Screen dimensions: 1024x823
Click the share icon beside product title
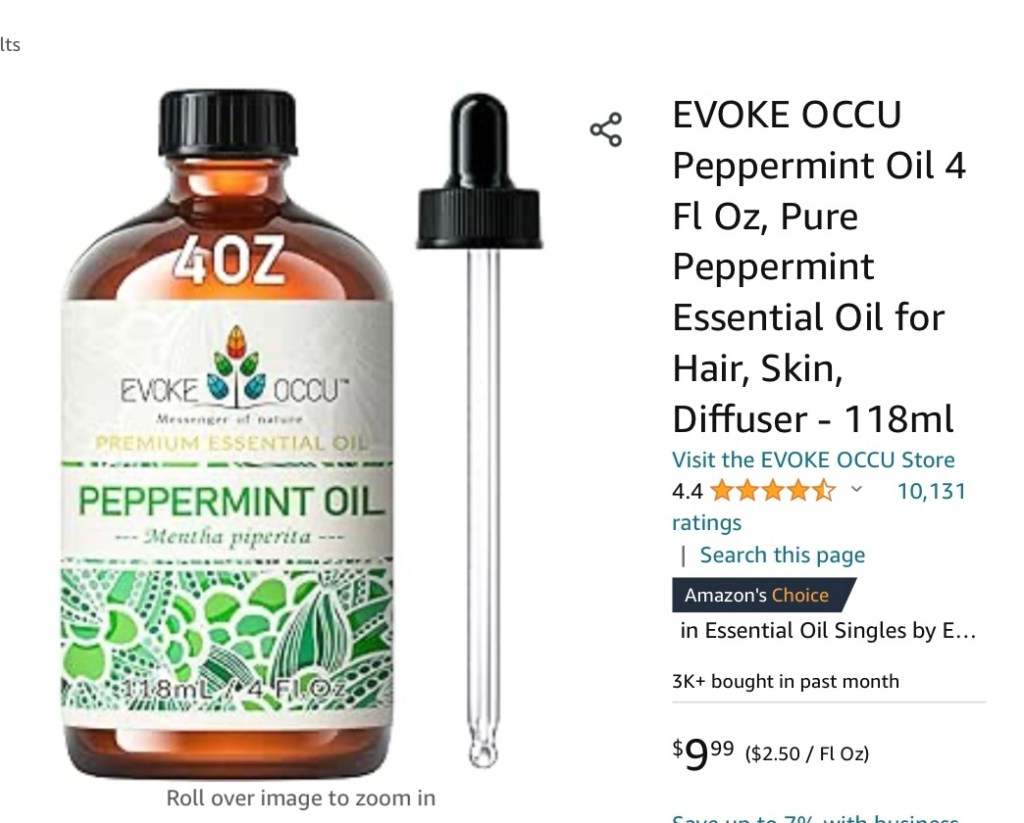tap(606, 129)
